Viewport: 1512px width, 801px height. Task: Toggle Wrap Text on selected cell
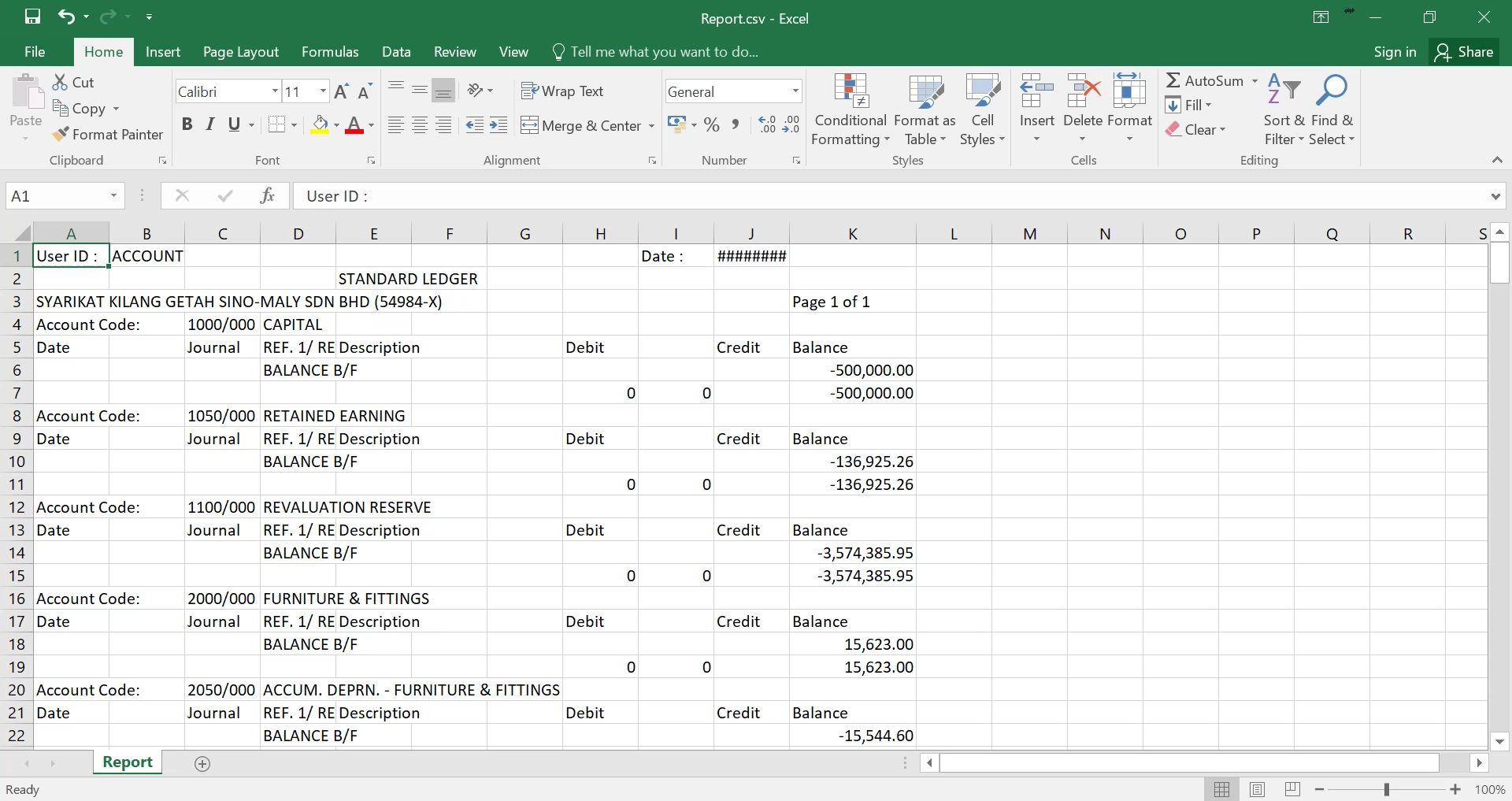tap(562, 91)
